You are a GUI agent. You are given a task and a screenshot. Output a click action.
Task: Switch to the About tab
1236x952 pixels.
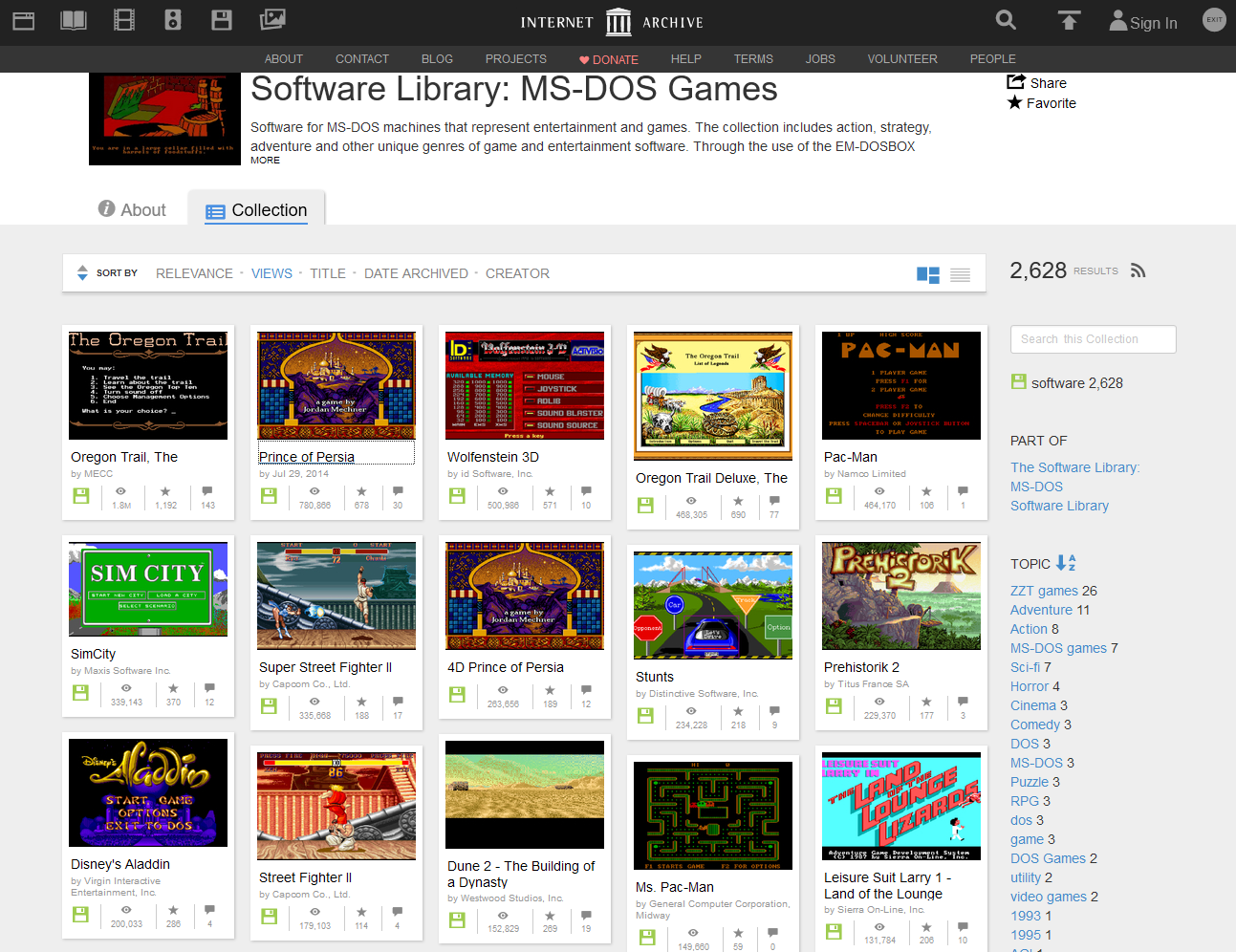[x=132, y=209]
